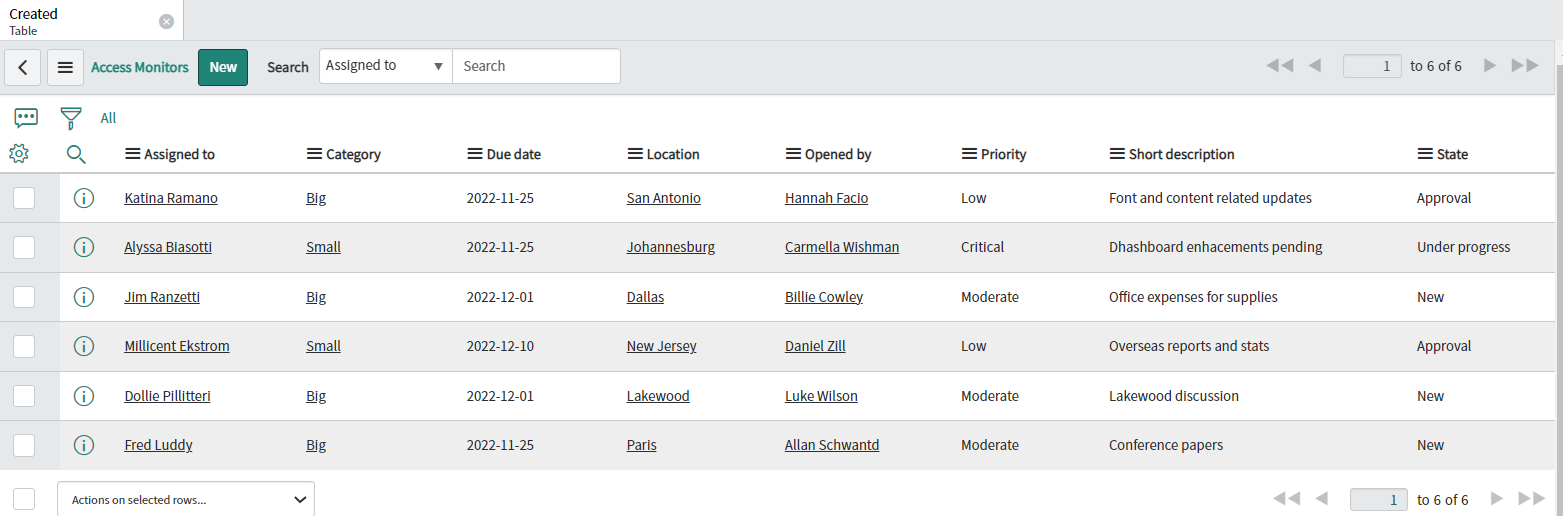Screen dimensions: 1563x516
Task: Preview Katina Ramano record info icon
Action: click(x=84, y=198)
